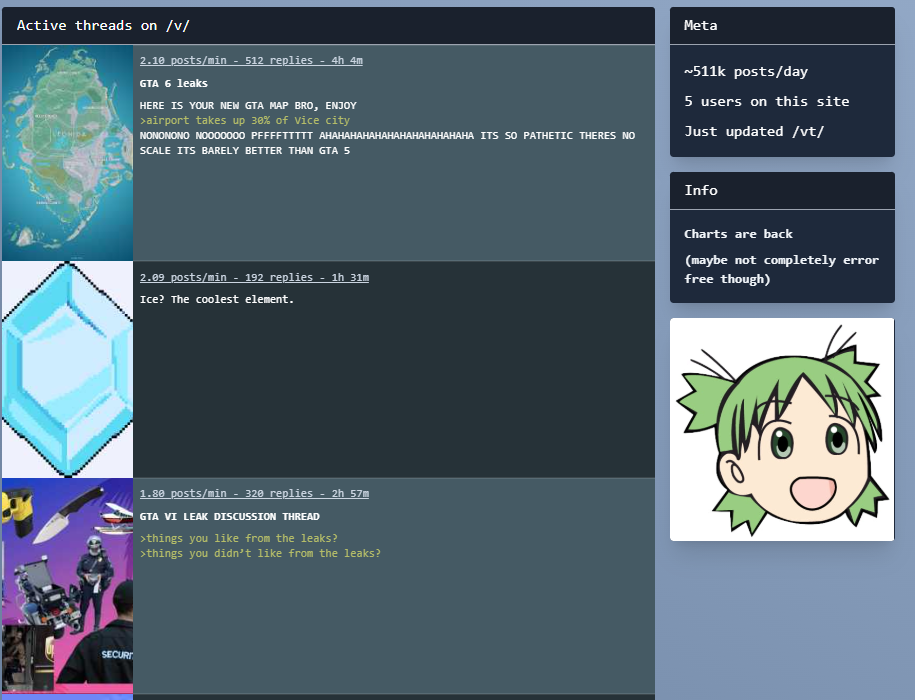This screenshot has height=700, width=915.
Task: Click the 'NONONONO NOOOOOOO PFFFFTTTTT' rant line
Action: point(387,135)
